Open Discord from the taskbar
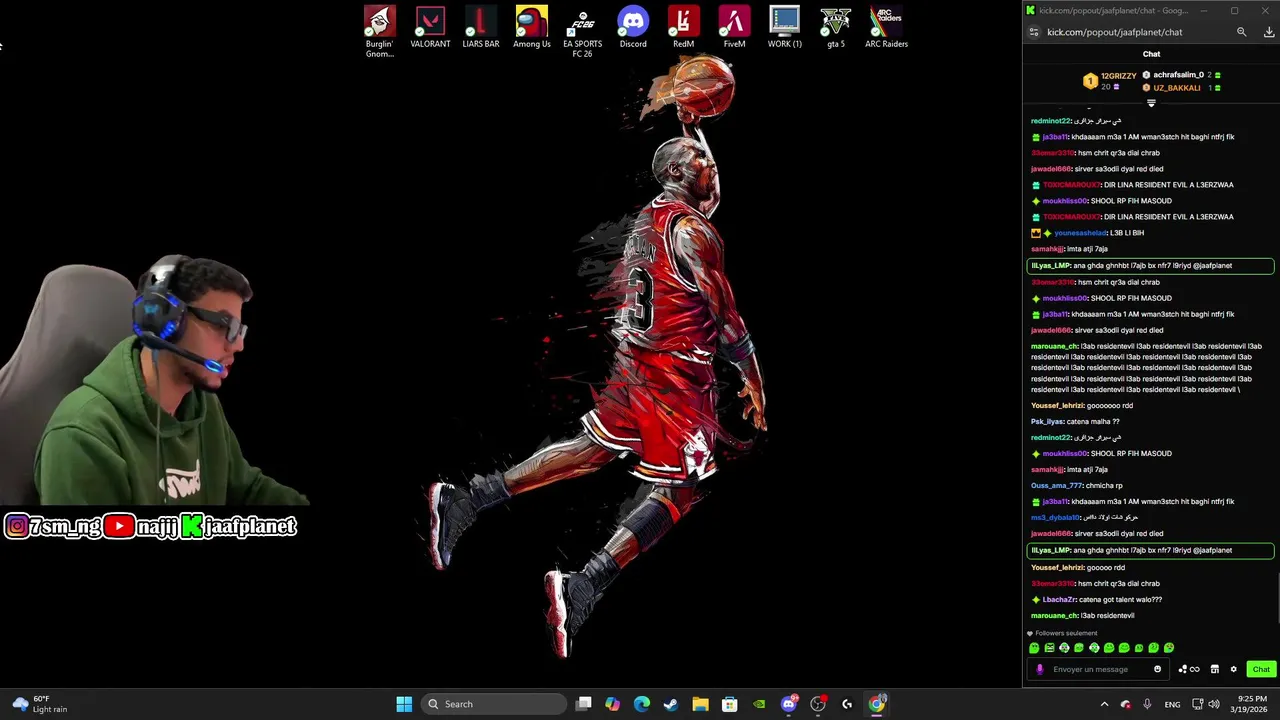The width and height of the screenshot is (1280, 720). click(789, 704)
